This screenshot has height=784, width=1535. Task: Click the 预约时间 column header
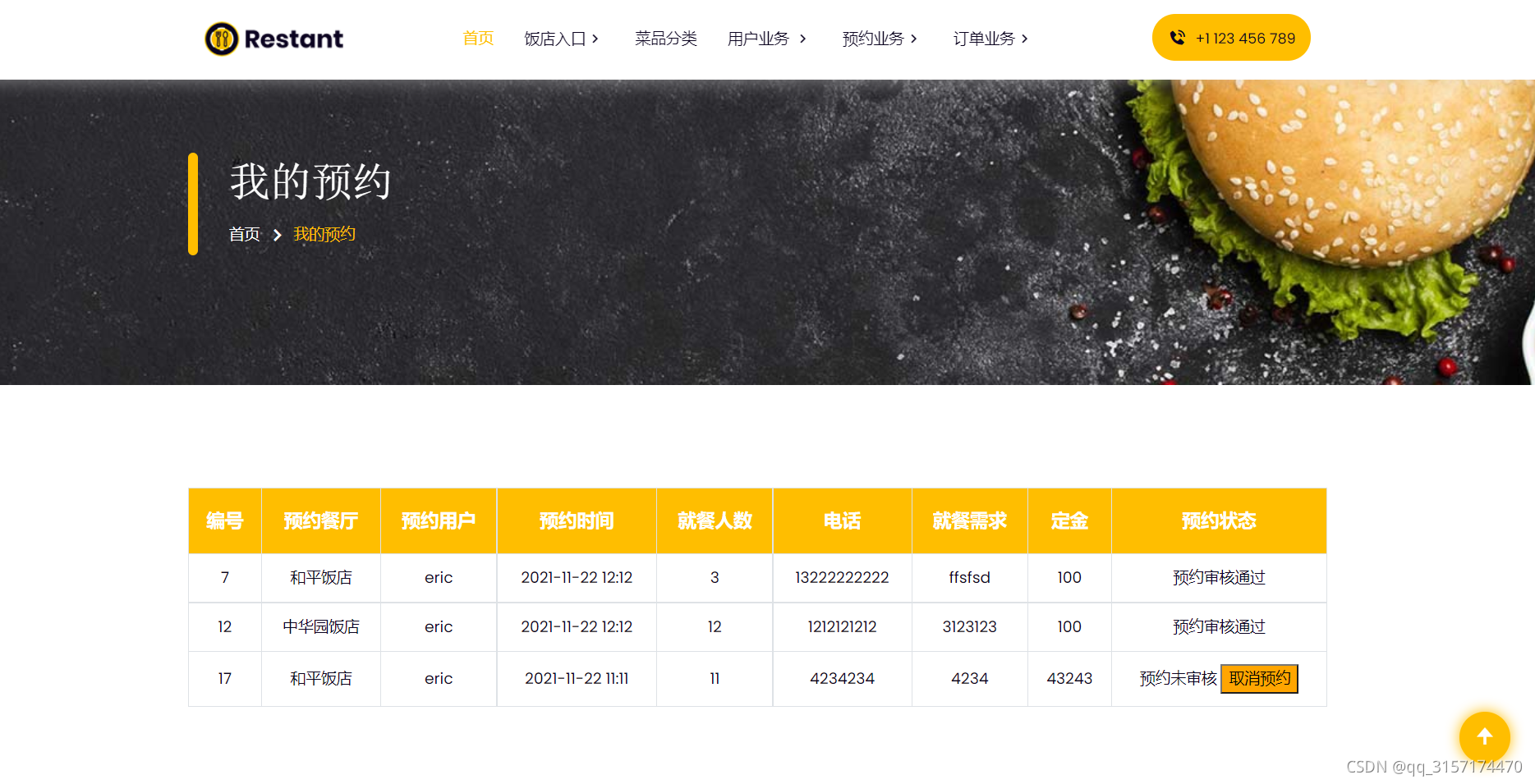pos(577,520)
